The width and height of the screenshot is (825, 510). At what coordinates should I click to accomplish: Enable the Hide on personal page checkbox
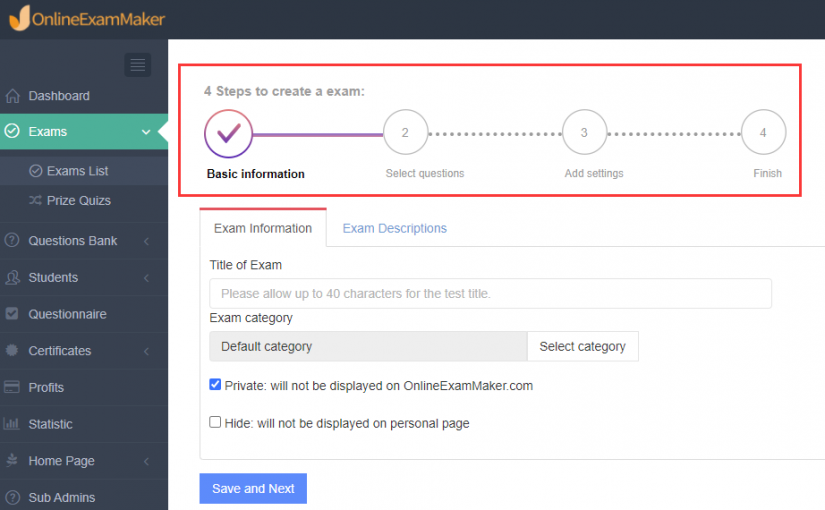[x=215, y=423]
